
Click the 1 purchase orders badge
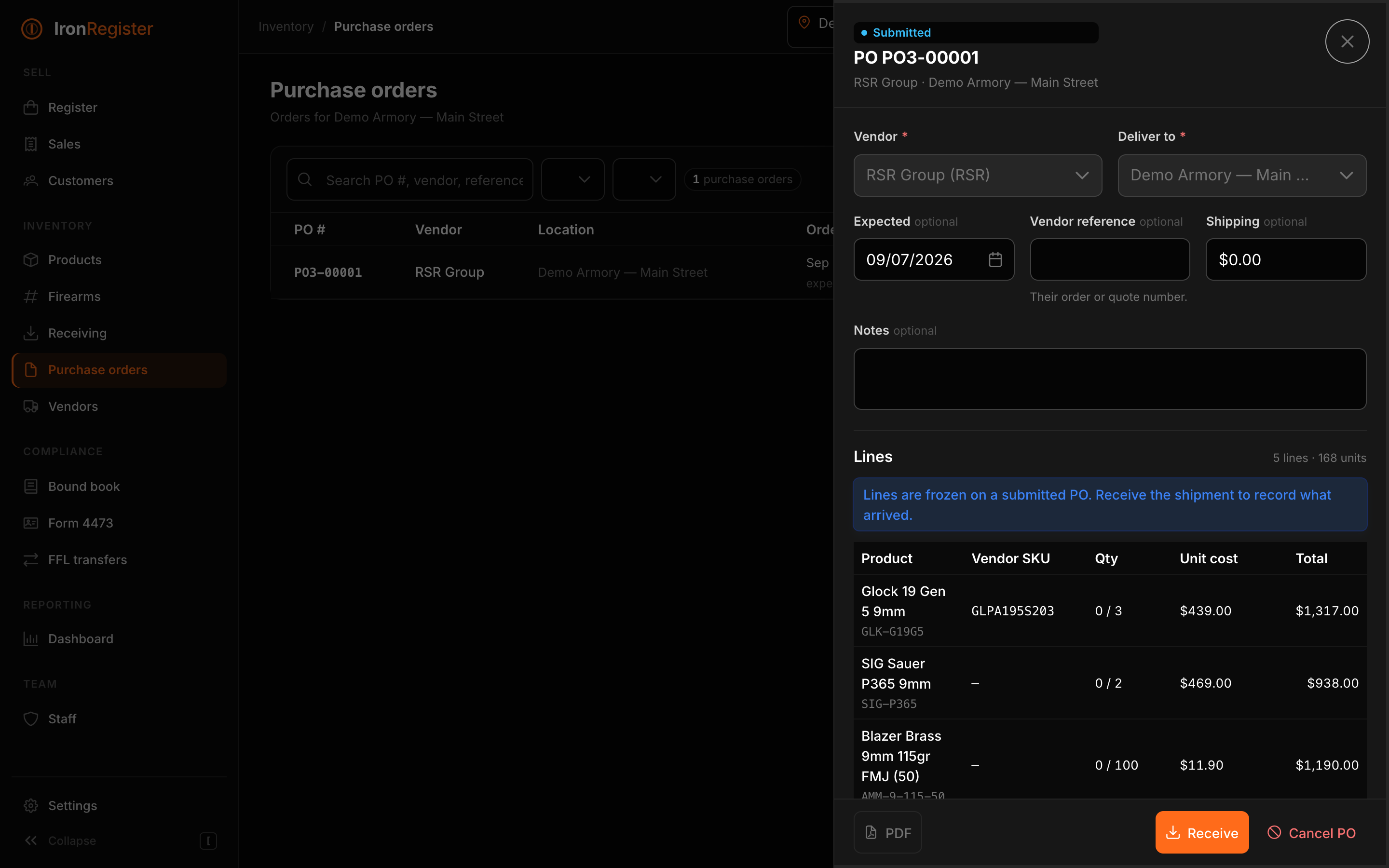point(742,180)
